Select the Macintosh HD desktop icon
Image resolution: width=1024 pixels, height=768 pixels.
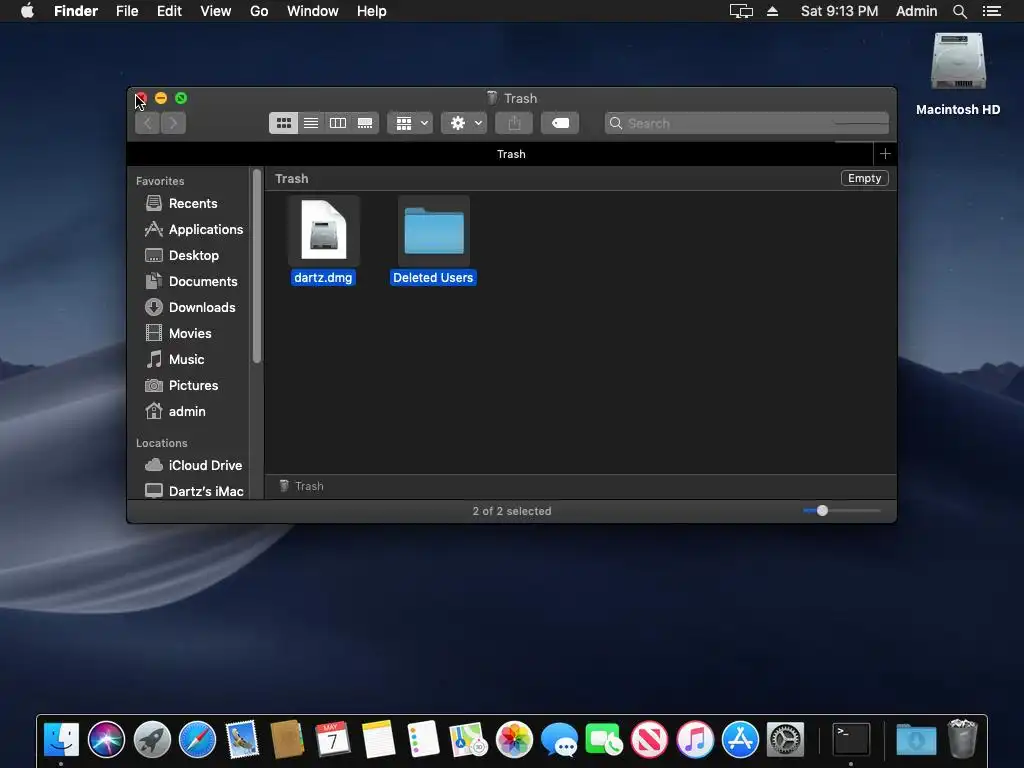(958, 62)
